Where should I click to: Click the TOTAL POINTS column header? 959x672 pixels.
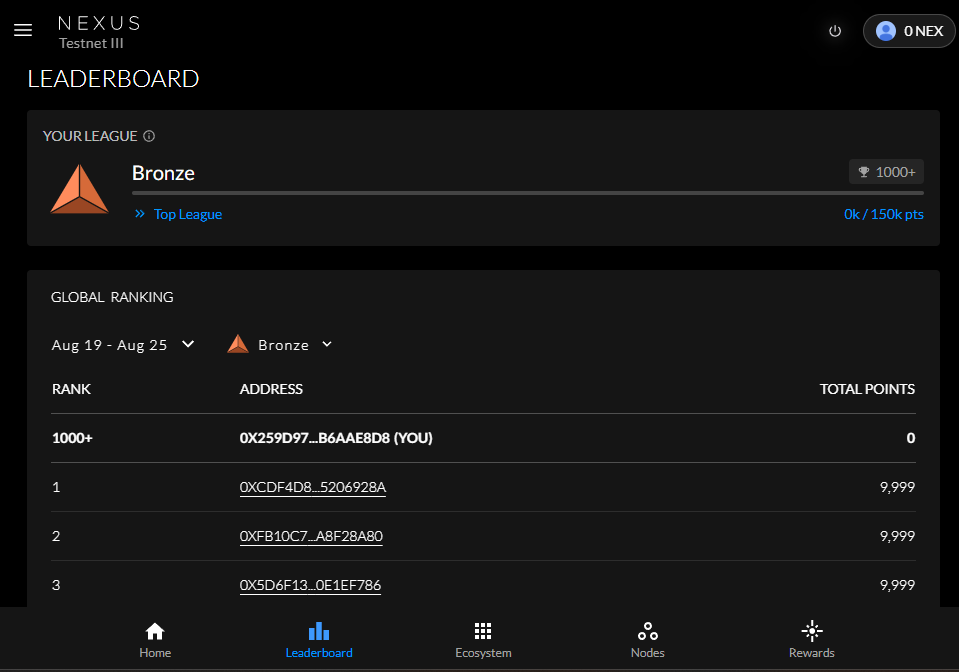[867, 389]
